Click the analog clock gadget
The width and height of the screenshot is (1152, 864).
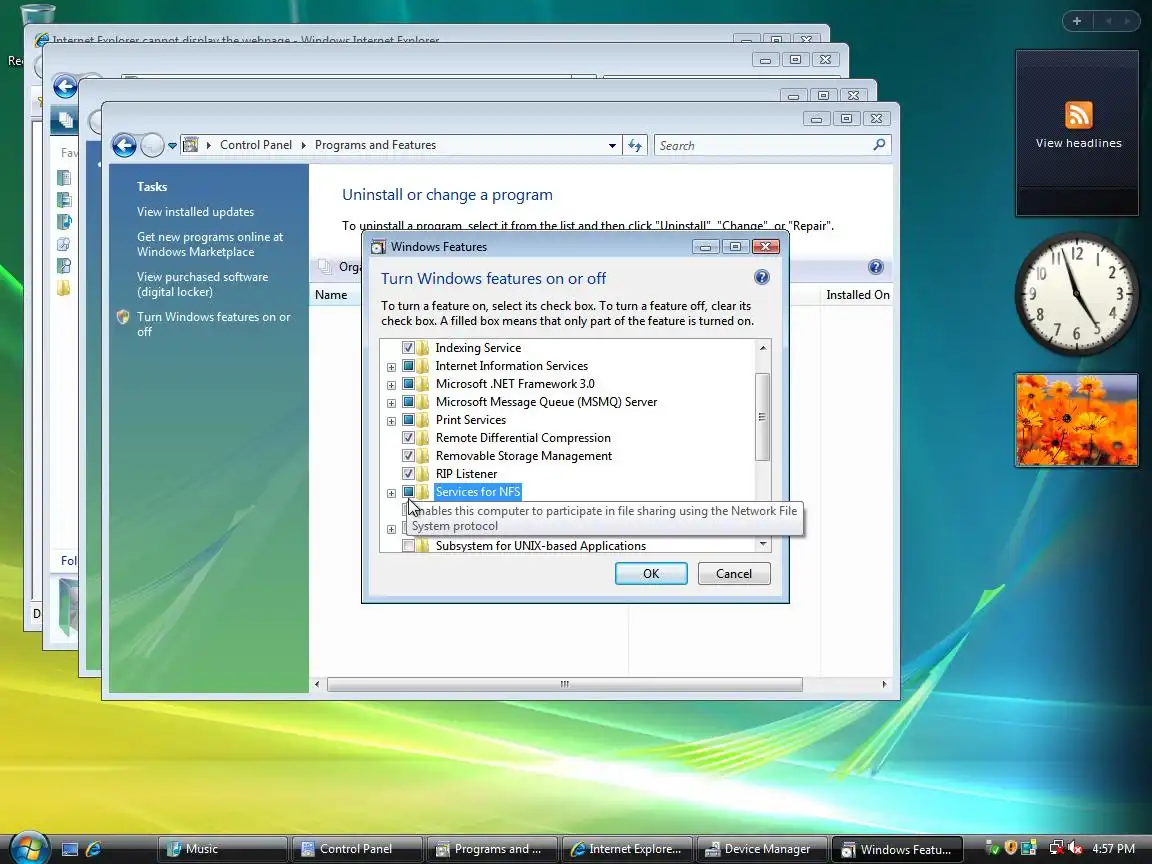[1077, 293]
